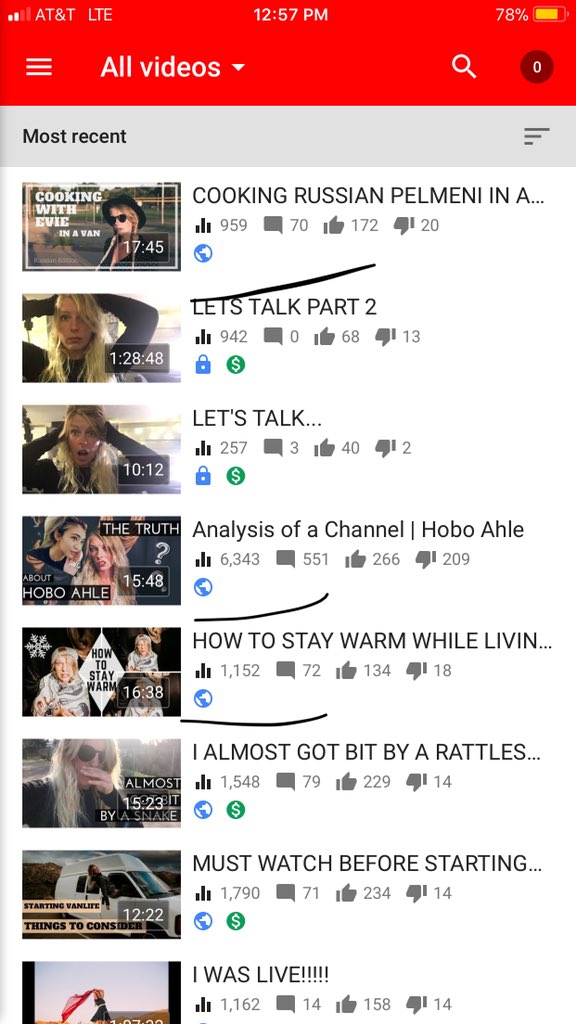This screenshot has width=576, height=1024.
Task: Expand the All videos dropdown
Action: coord(173,67)
